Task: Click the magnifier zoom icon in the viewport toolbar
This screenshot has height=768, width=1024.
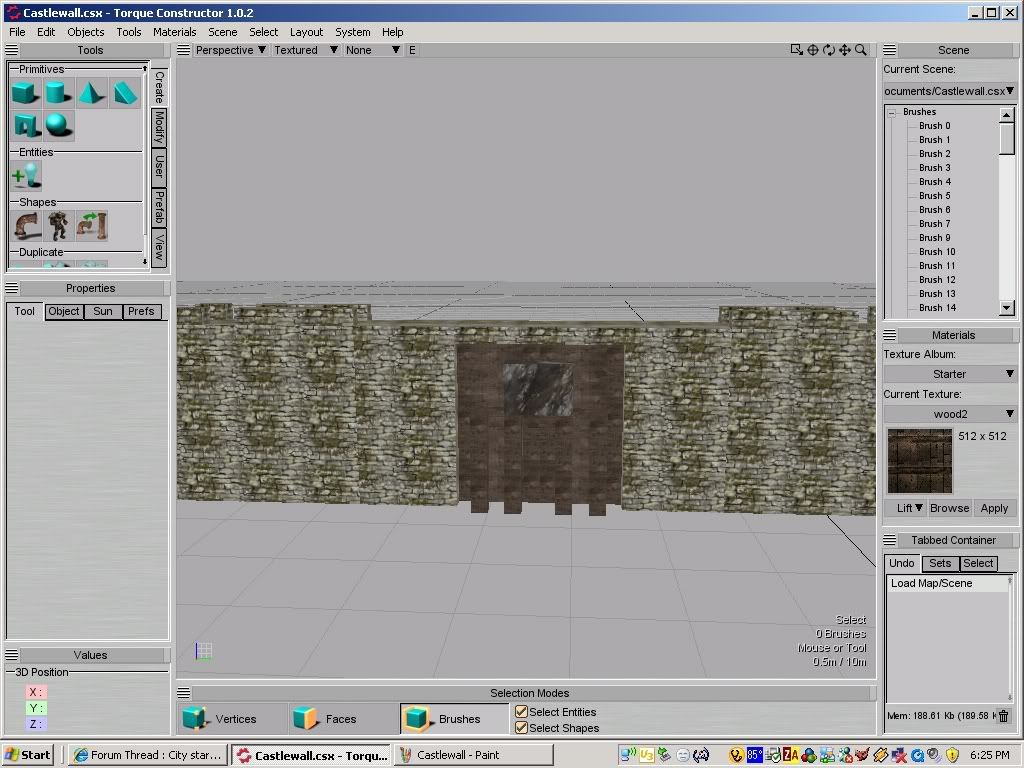Action: (861, 50)
